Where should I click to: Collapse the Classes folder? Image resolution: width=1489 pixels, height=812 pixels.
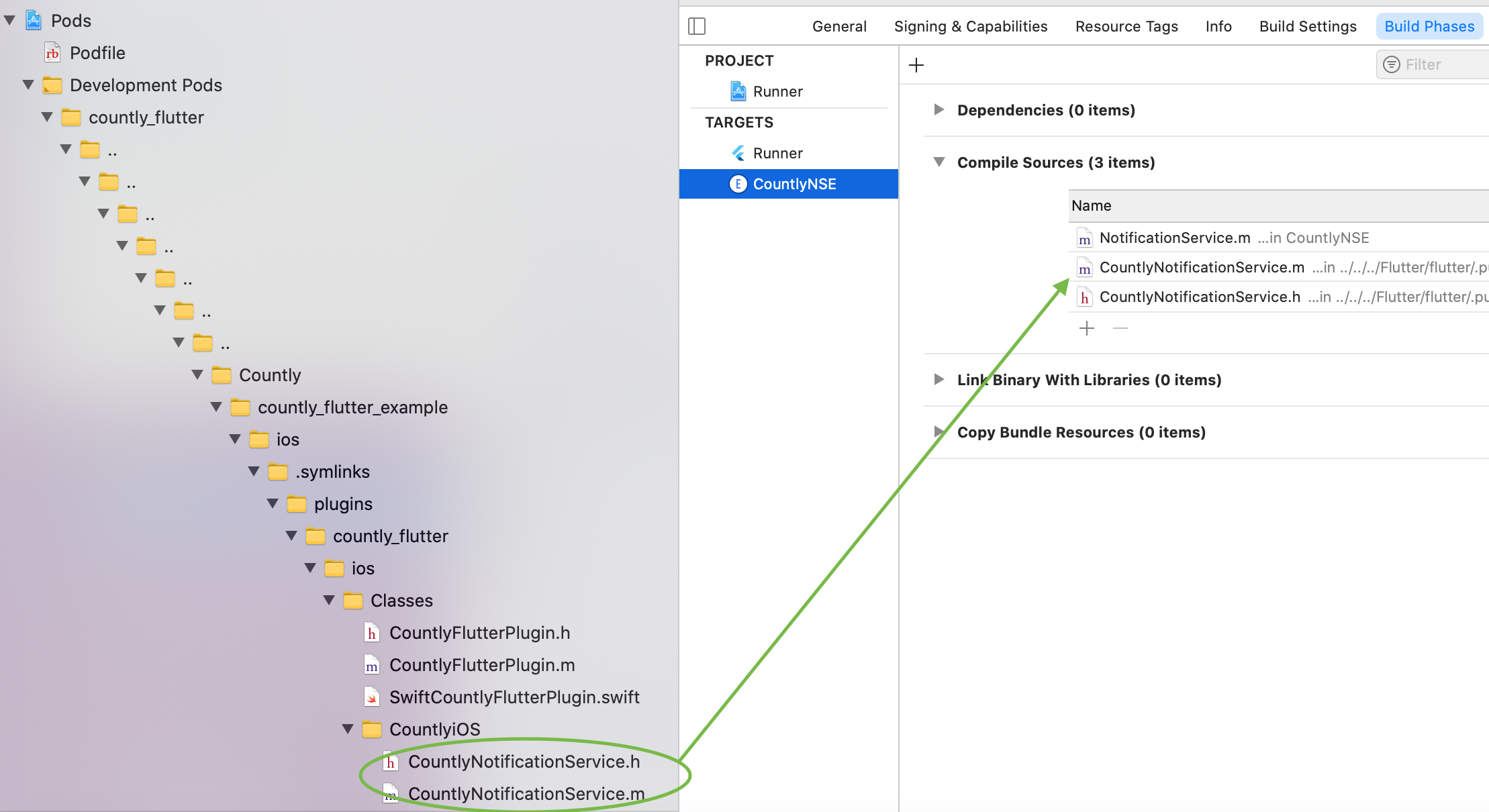(329, 600)
